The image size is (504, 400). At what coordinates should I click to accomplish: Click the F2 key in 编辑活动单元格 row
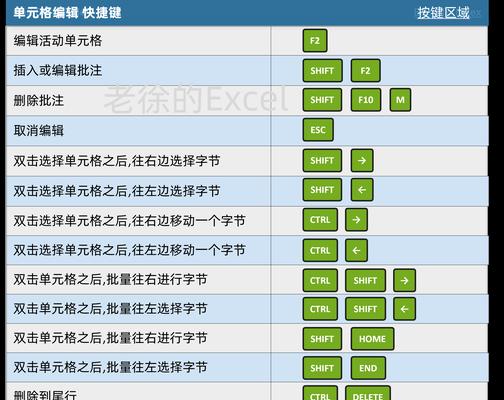pos(315,41)
